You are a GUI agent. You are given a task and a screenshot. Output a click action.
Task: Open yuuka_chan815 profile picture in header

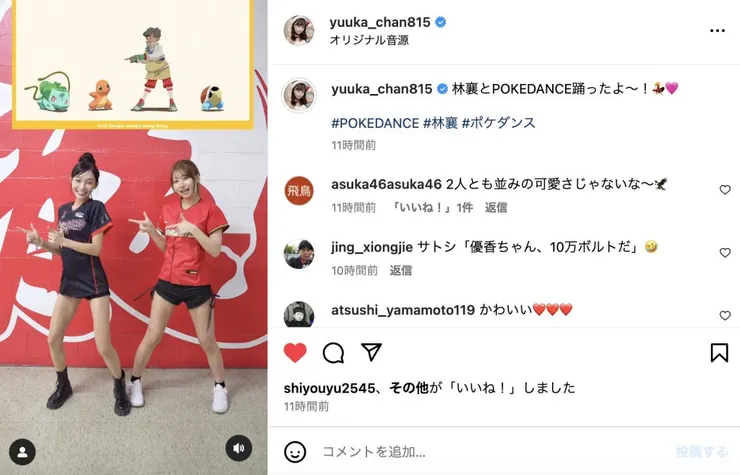point(299,30)
